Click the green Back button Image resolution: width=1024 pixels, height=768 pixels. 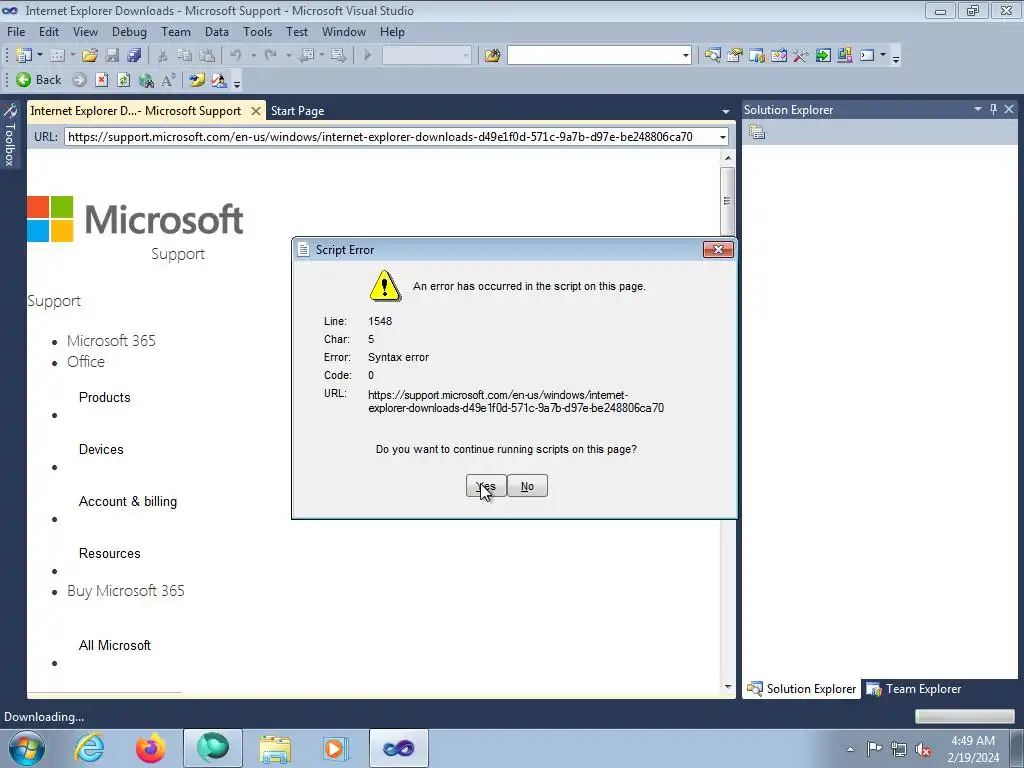point(39,80)
